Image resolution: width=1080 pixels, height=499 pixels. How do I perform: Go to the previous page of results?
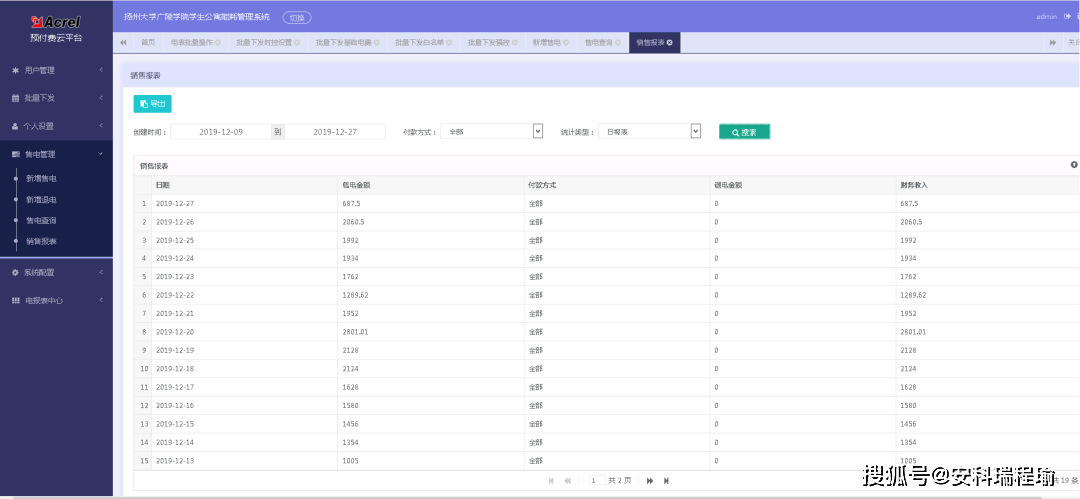[568, 480]
